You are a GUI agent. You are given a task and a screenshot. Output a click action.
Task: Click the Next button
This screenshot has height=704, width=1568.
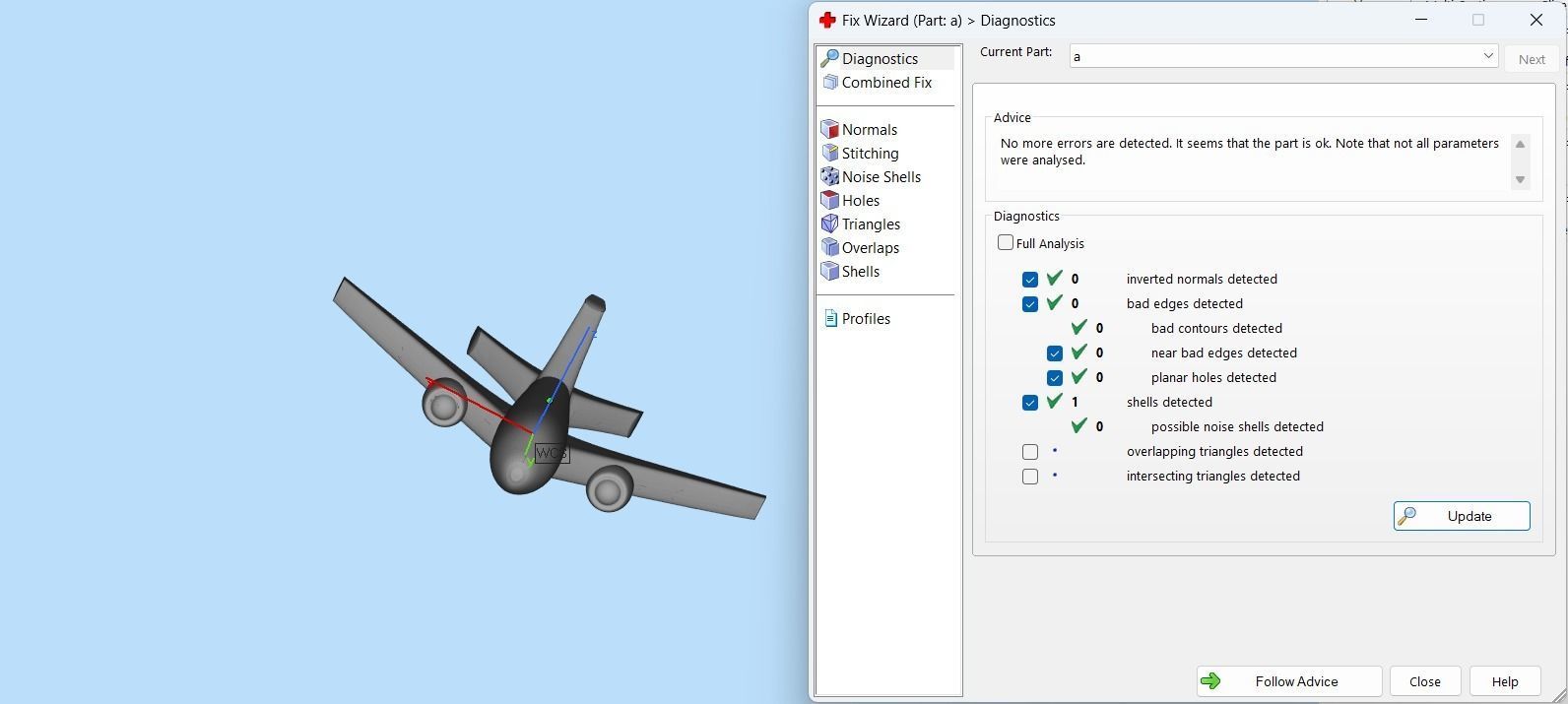pos(1532,59)
